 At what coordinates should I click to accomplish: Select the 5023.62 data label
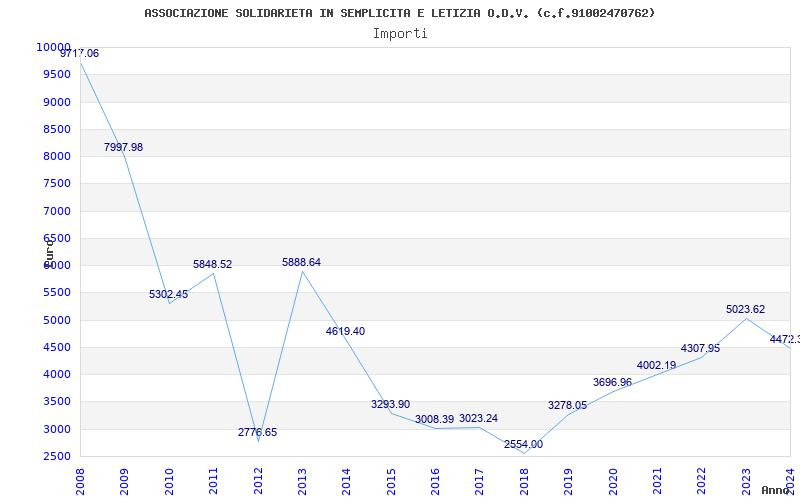pos(745,309)
